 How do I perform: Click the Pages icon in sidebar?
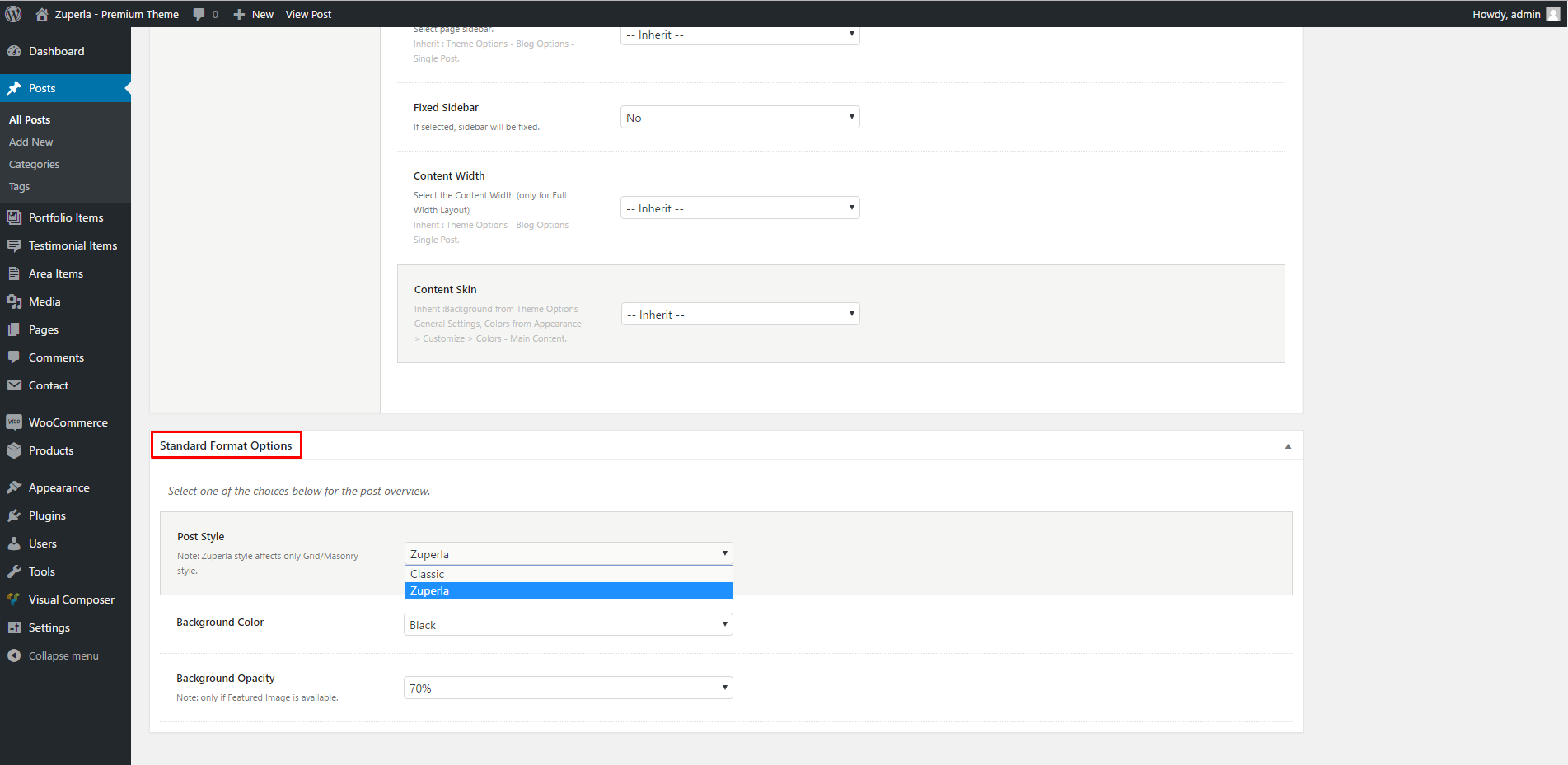click(14, 329)
